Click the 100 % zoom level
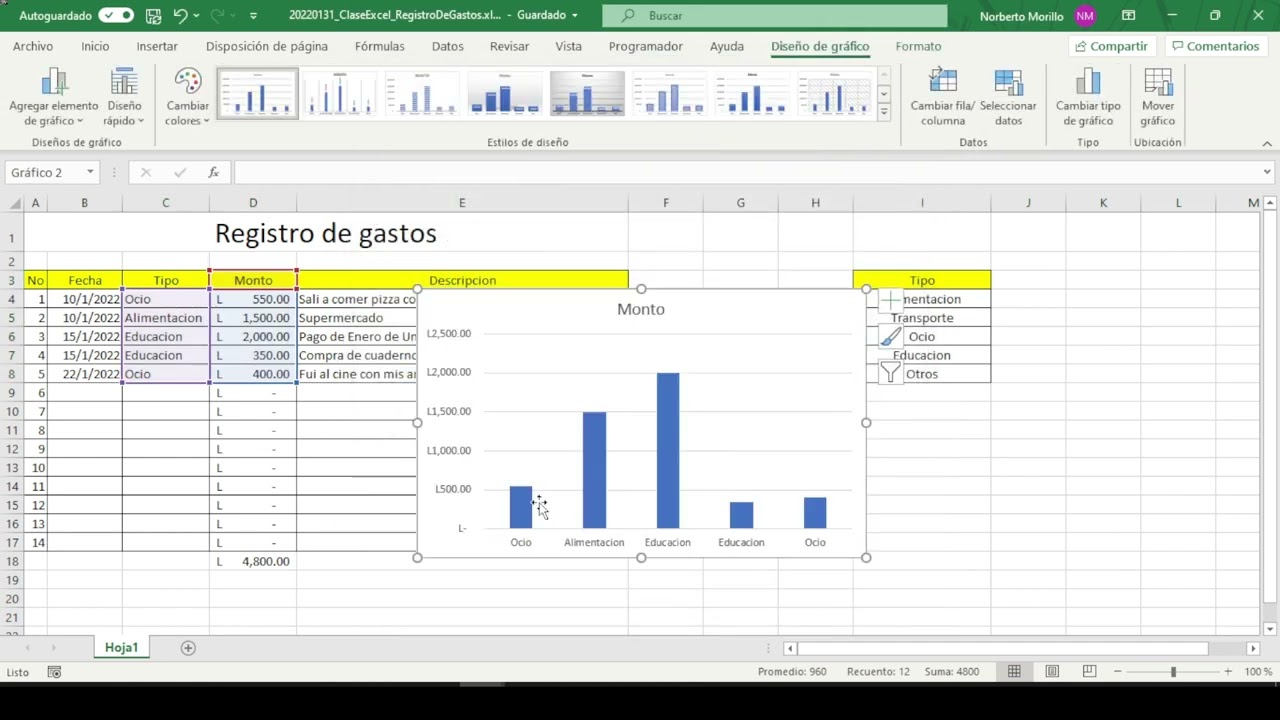The width and height of the screenshot is (1280, 720). 1258,672
